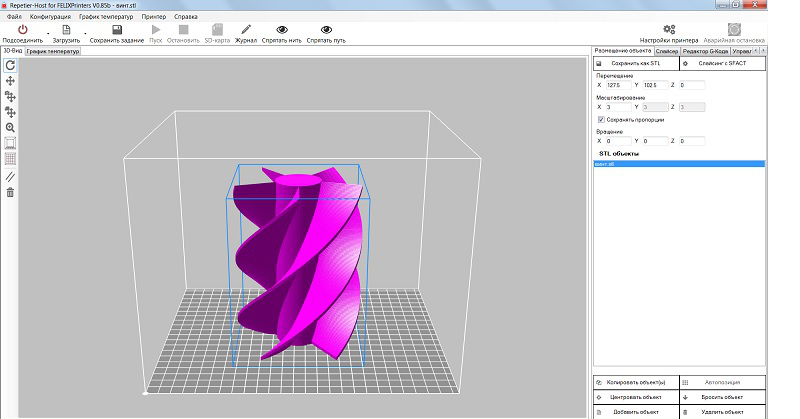800x419 pixels.
Task: Open the Конфигурация menu
Action: coord(50,16)
